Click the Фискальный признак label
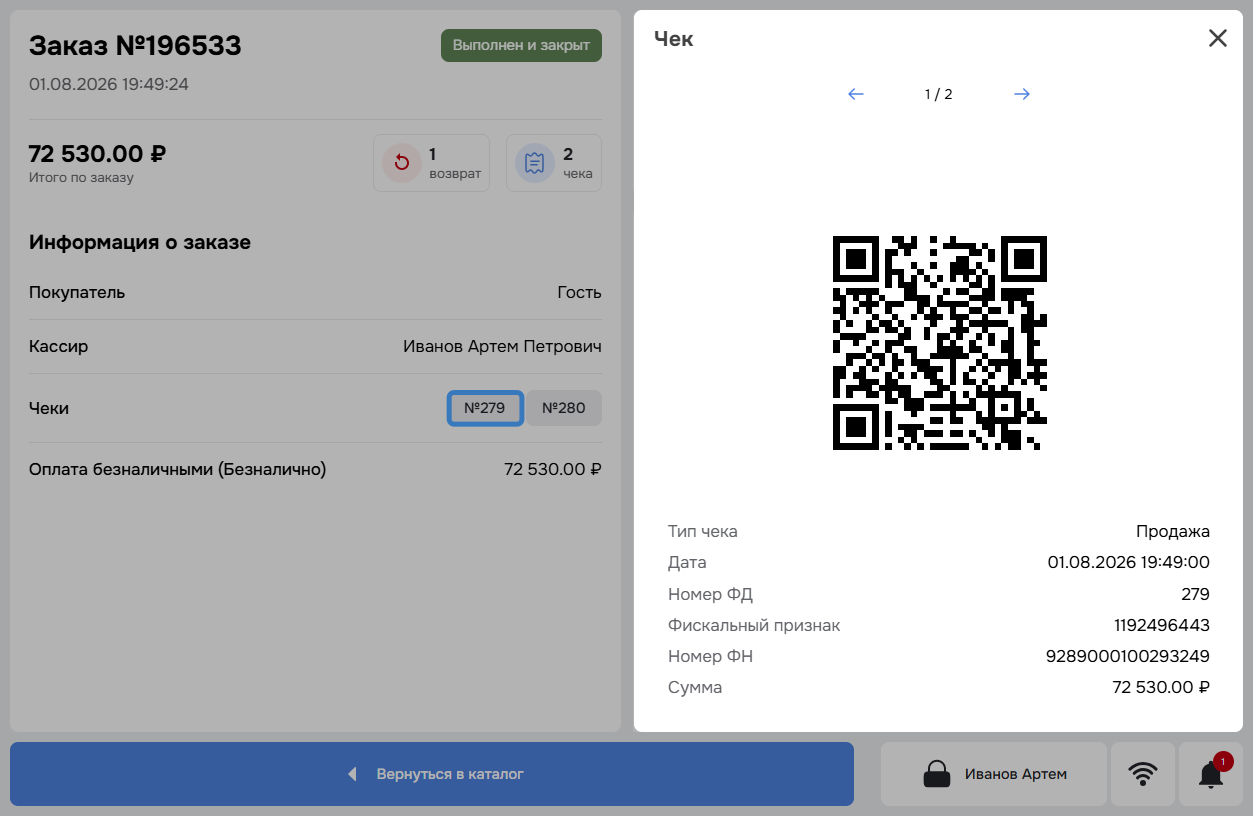1253x816 pixels. tap(754, 625)
